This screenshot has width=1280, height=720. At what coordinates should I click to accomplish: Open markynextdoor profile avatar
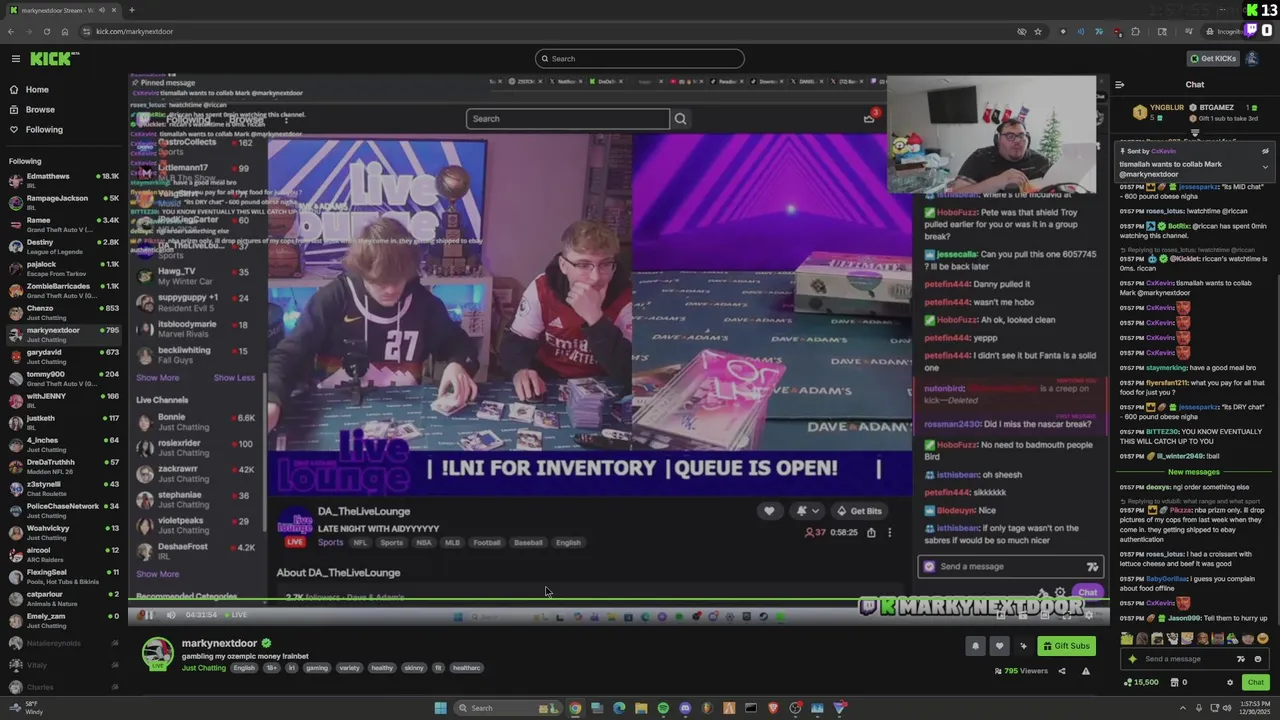tap(157, 653)
